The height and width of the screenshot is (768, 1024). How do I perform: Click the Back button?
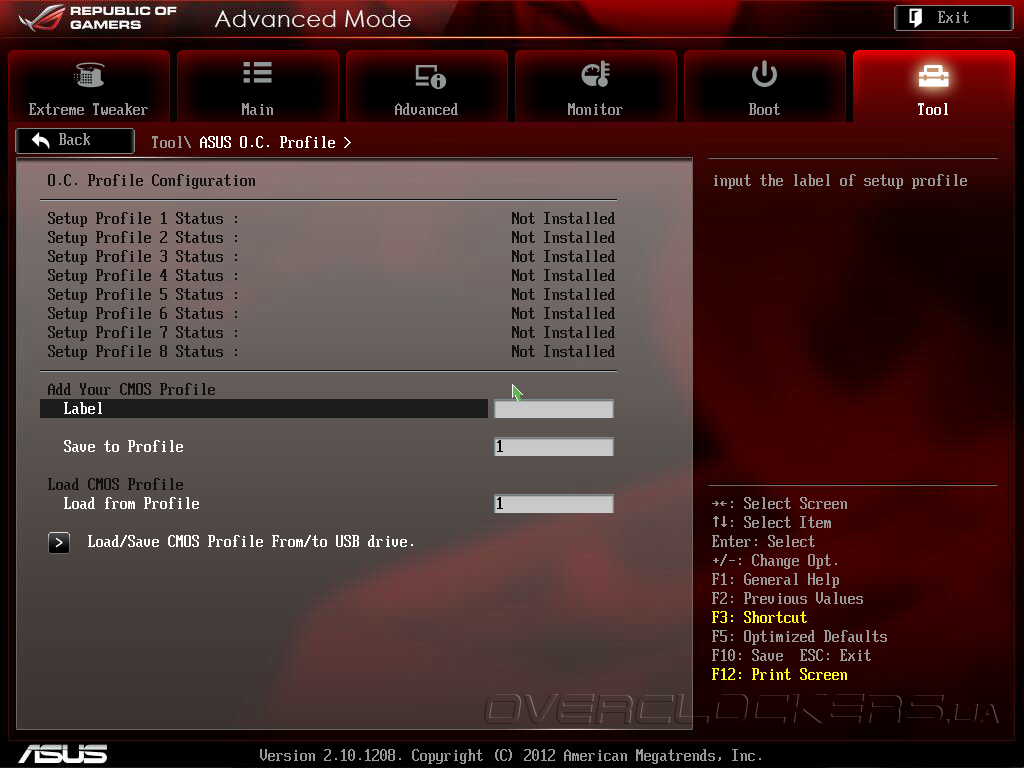(75, 140)
